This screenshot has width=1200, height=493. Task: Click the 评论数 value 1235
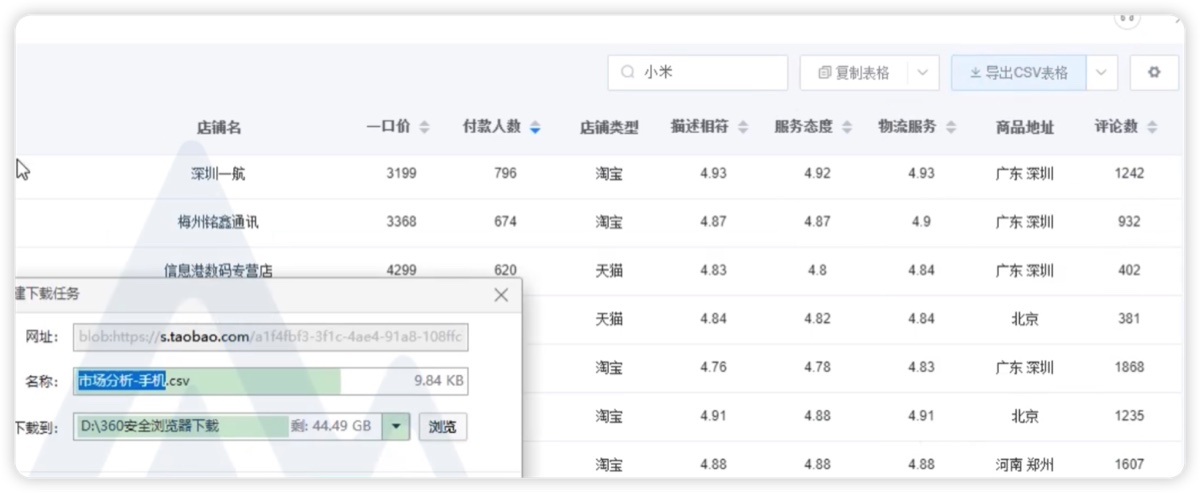[1129, 416]
